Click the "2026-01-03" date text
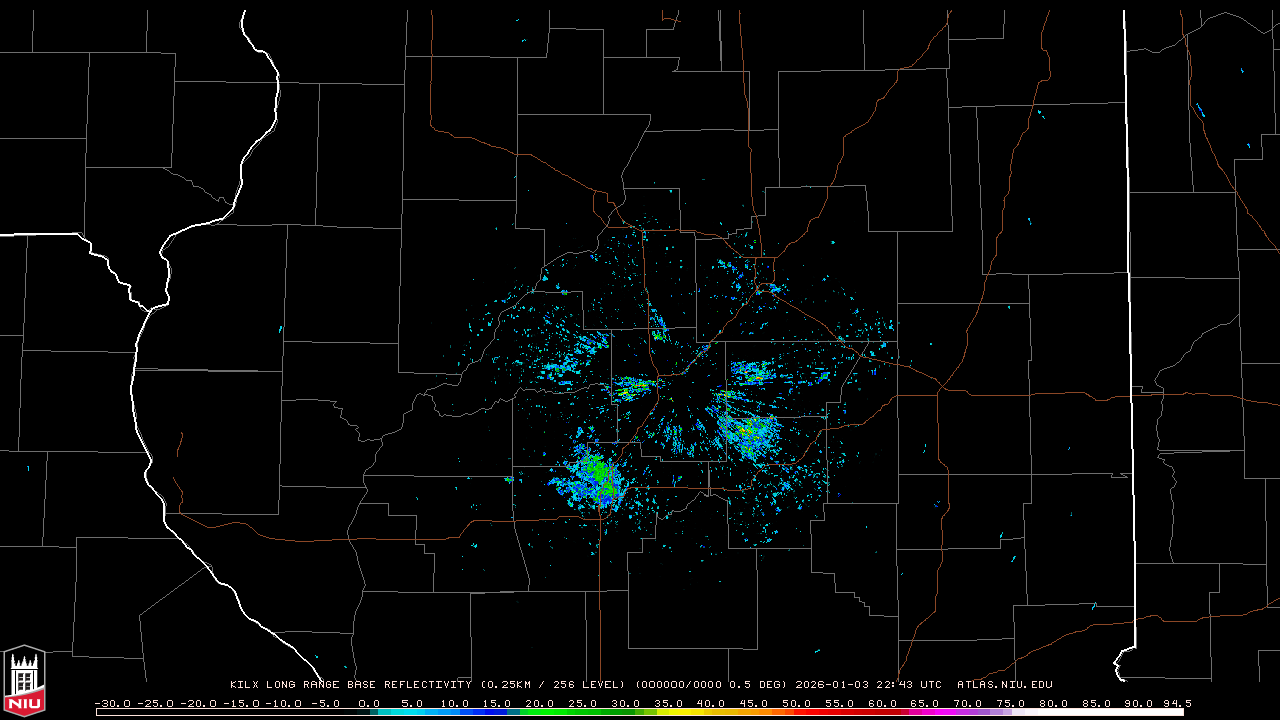 coord(832,685)
